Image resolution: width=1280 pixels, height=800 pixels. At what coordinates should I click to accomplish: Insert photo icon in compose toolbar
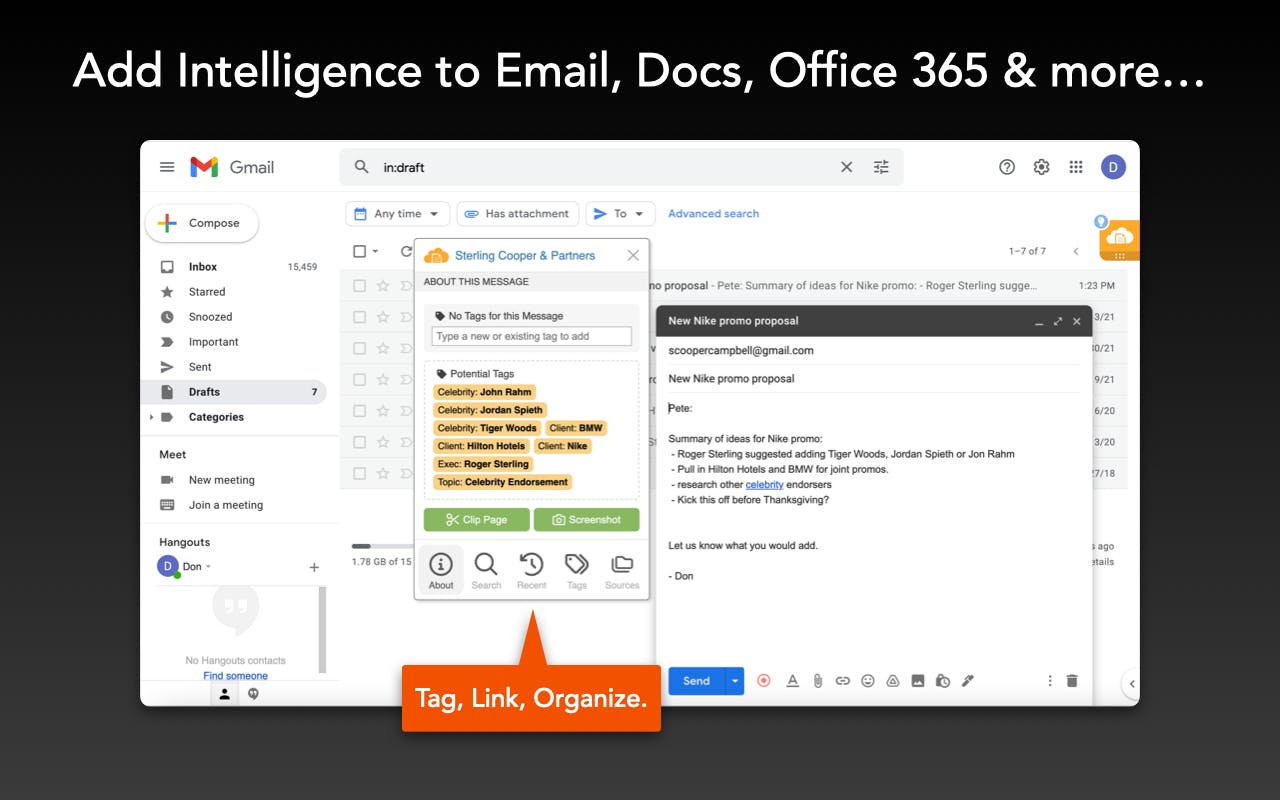pyautogui.click(x=918, y=681)
